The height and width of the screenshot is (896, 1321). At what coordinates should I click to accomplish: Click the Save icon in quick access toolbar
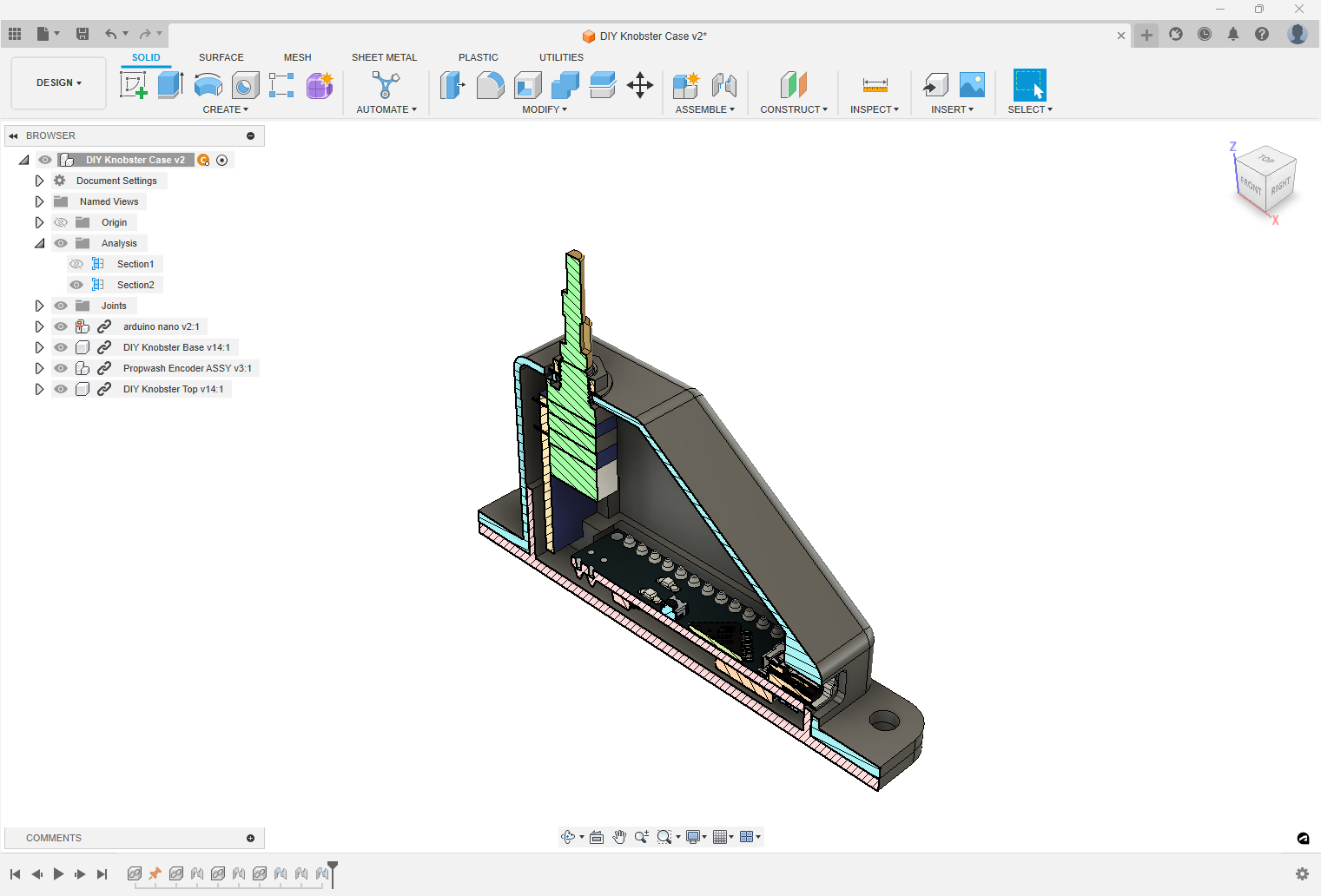point(83,32)
